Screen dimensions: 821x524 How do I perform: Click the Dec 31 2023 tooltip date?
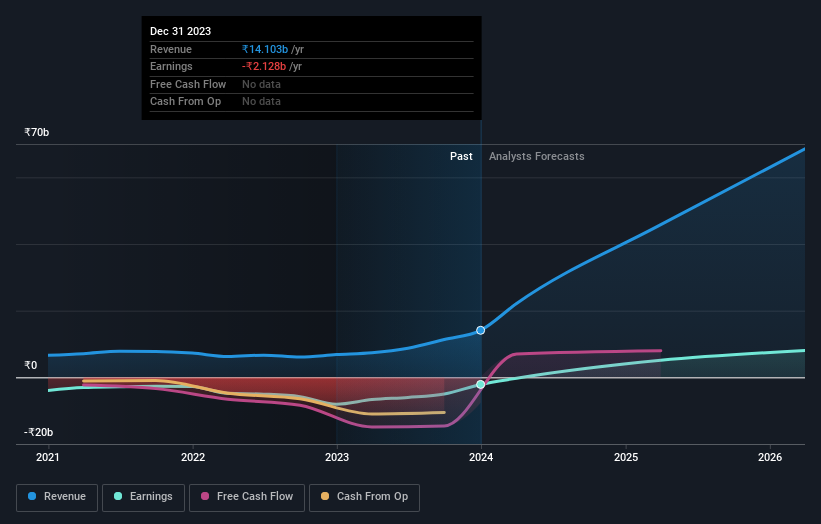pyautogui.click(x=181, y=31)
